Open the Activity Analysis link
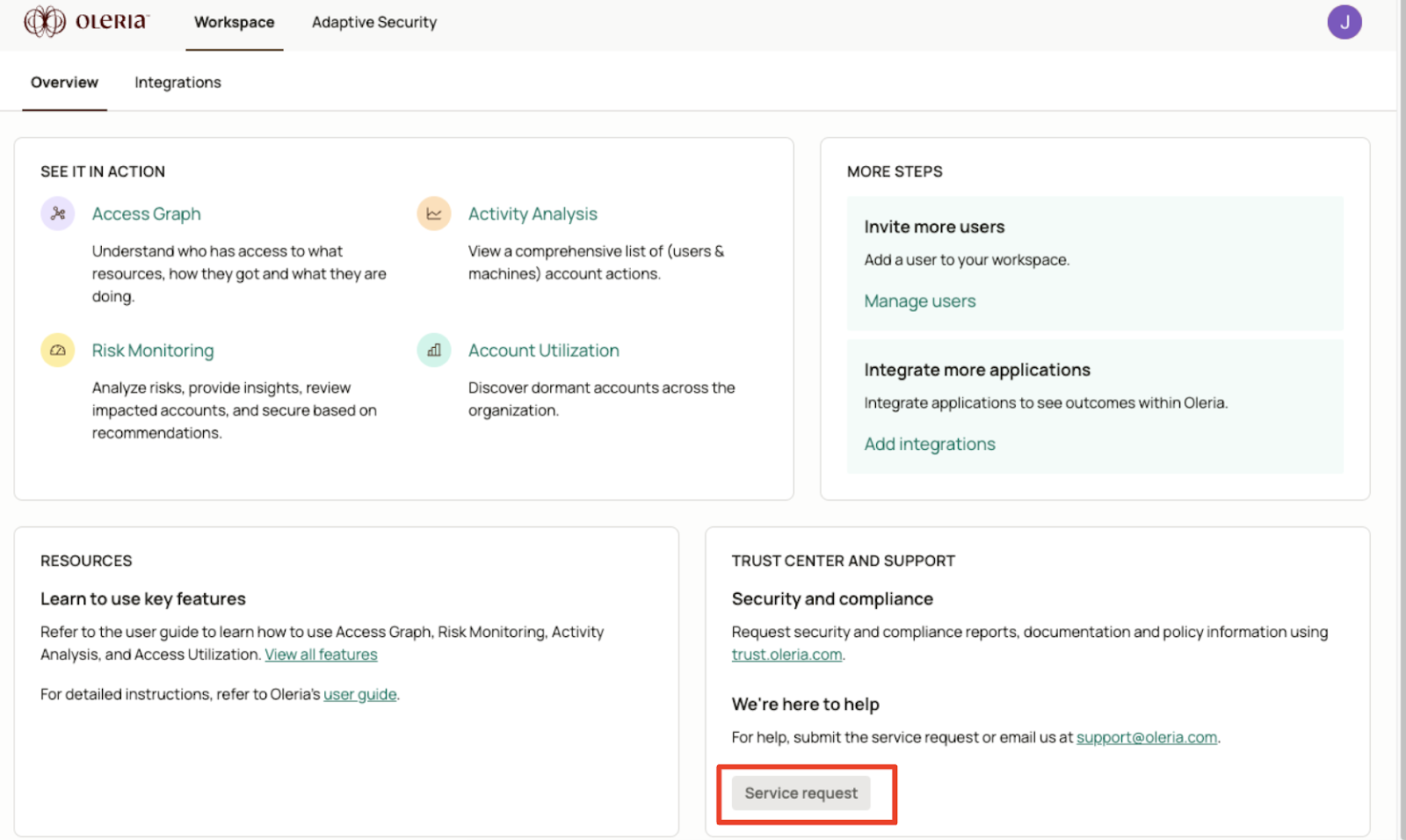The image size is (1406, 840). click(533, 214)
